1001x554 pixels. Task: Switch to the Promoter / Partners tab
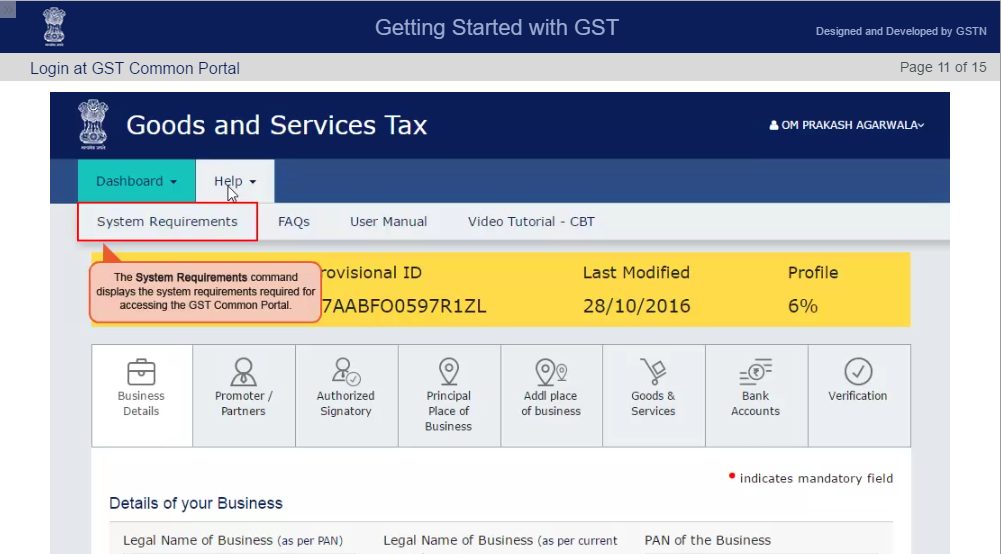pos(244,396)
